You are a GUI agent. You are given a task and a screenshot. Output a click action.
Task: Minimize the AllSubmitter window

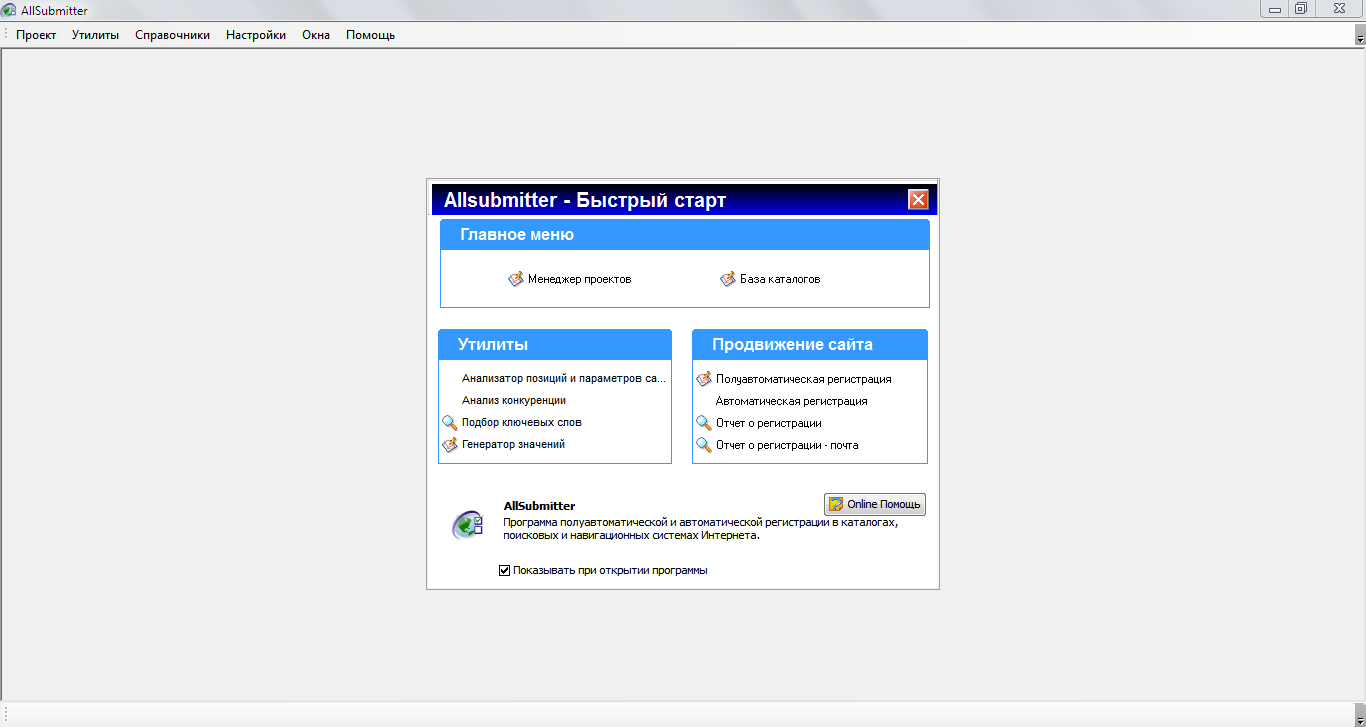[1274, 8]
